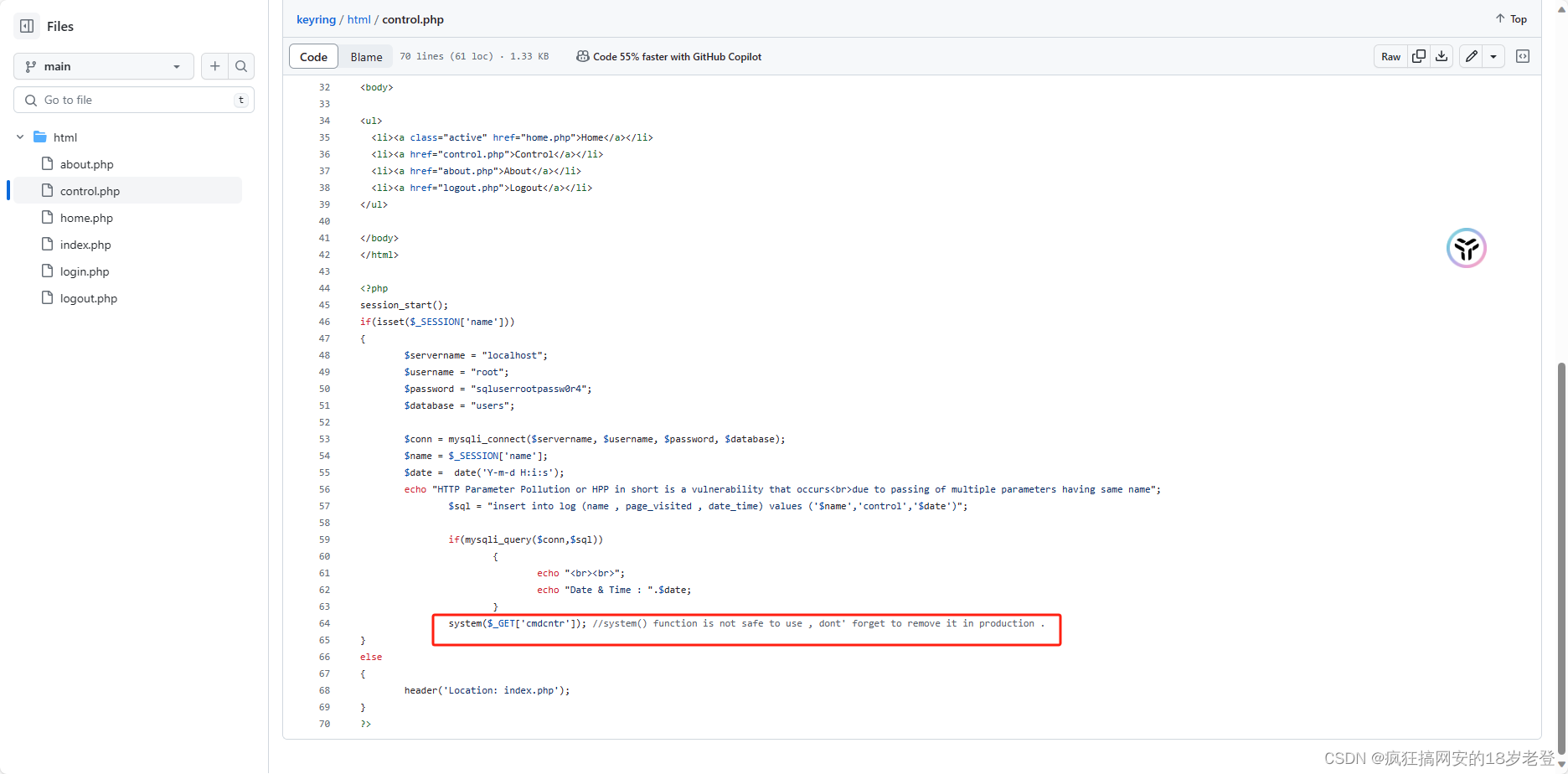The height and width of the screenshot is (774, 1568).
Task: Click the header('Location: index.php') line
Action: (x=487, y=690)
